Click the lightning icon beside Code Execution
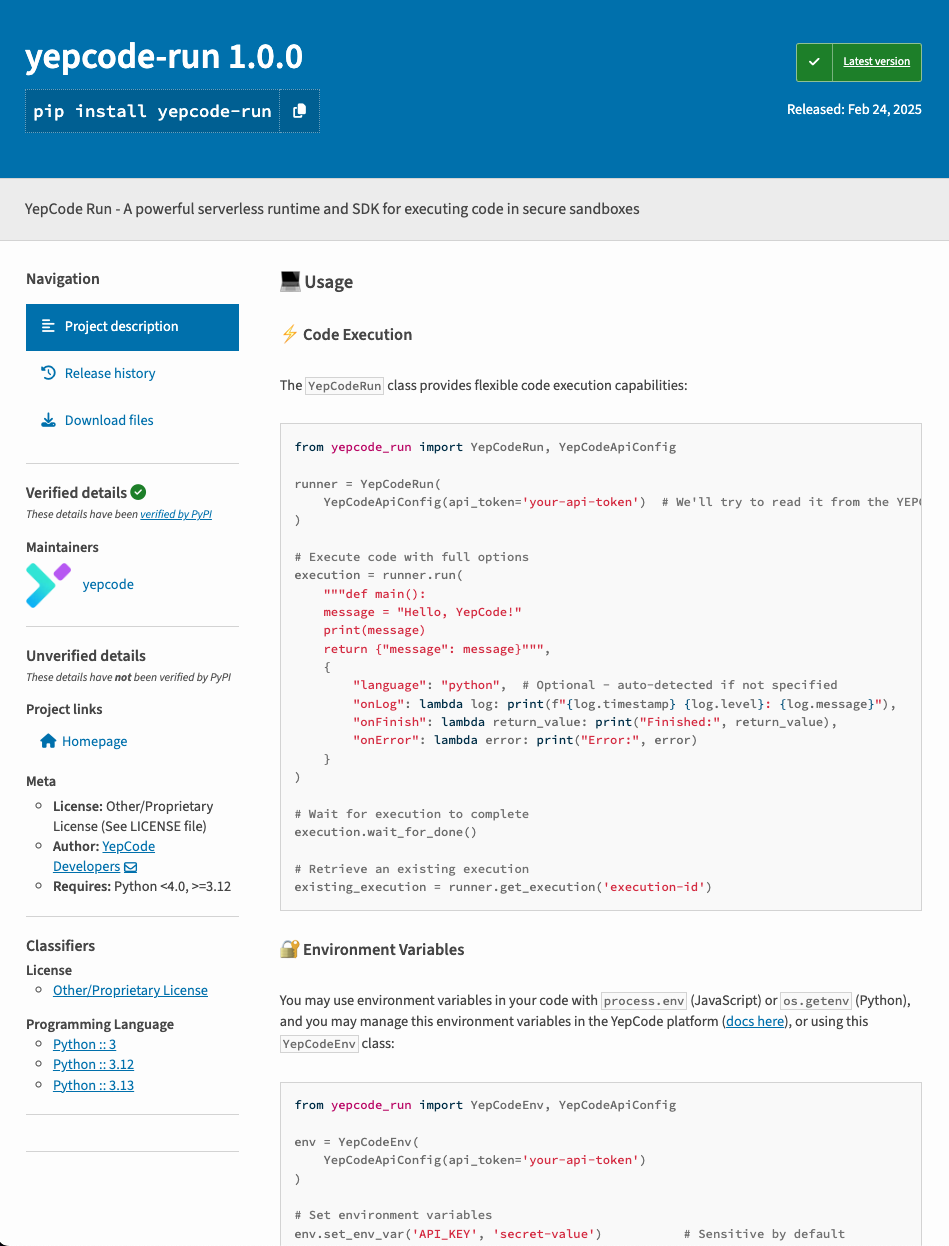 pyautogui.click(x=289, y=334)
